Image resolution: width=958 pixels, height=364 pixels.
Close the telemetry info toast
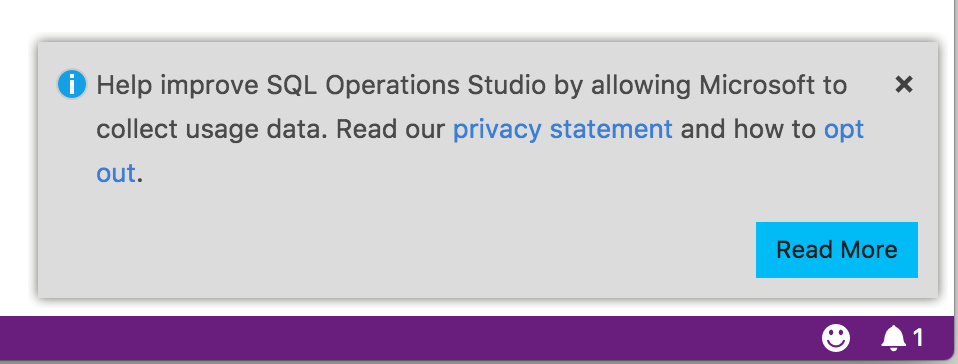904,84
